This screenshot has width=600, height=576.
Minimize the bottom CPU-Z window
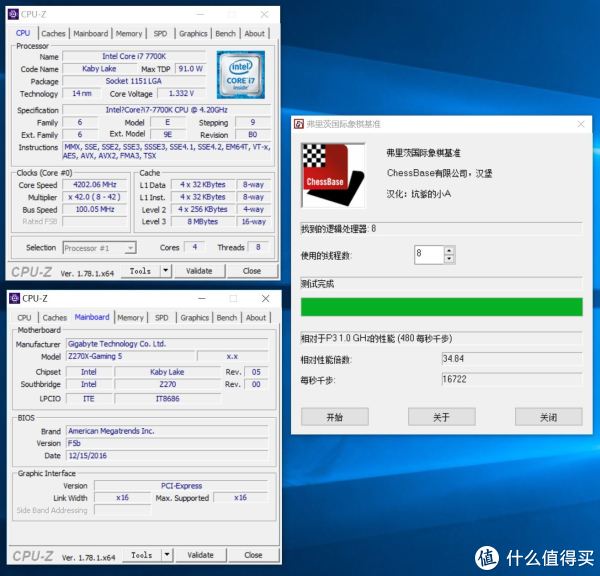[x=202, y=299]
